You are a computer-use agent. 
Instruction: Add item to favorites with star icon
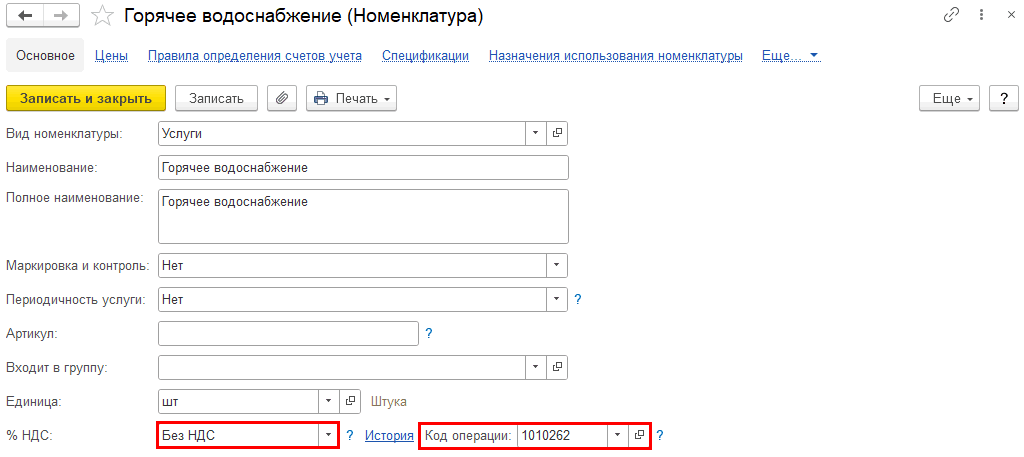coord(101,16)
